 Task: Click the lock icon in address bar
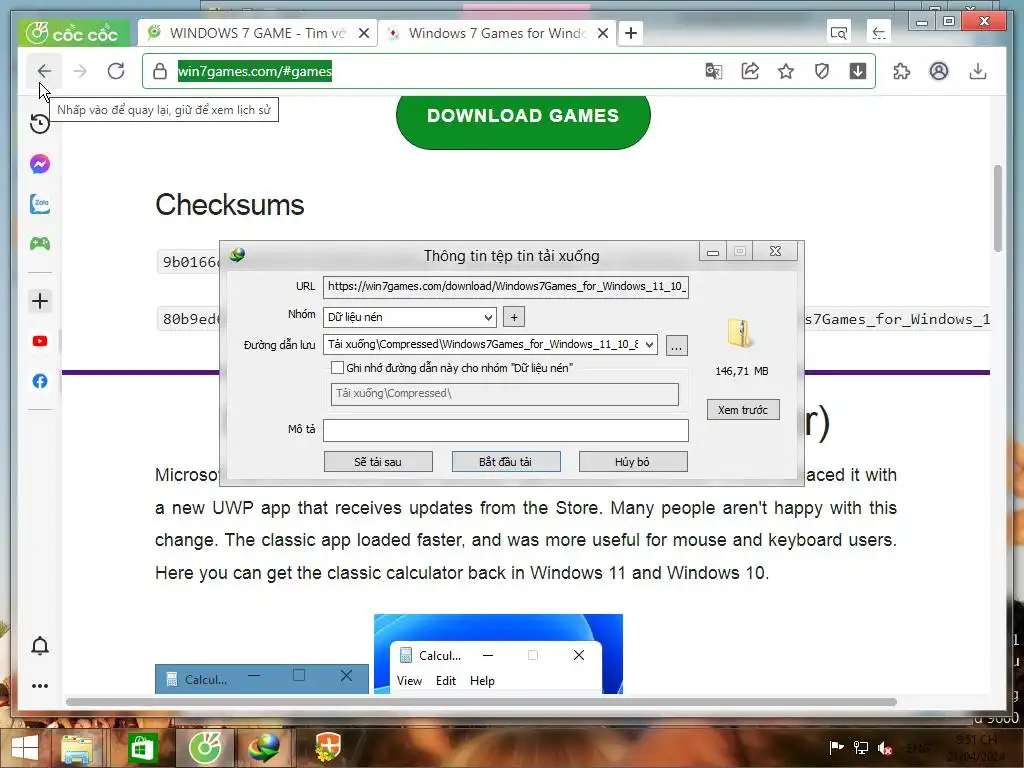click(160, 71)
